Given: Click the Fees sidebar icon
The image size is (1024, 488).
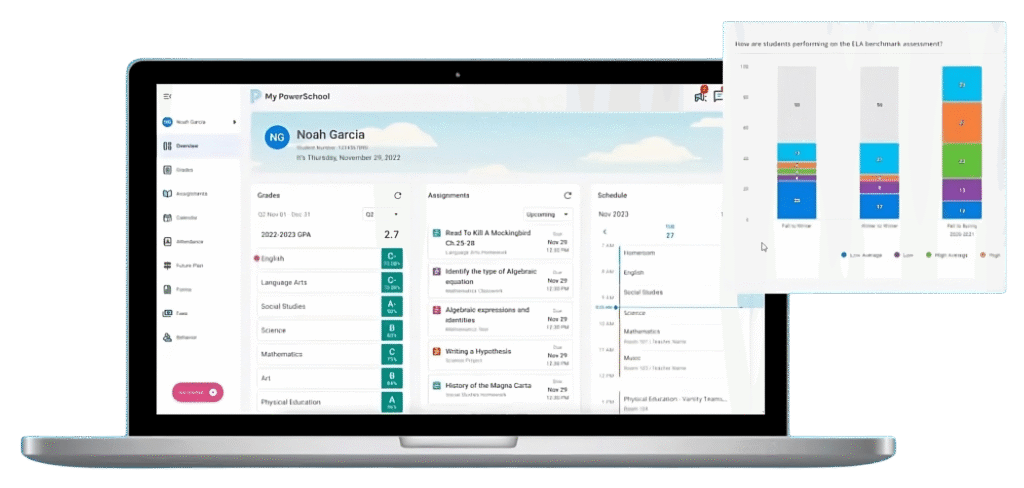Looking at the screenshot, I should pos(167,314).
